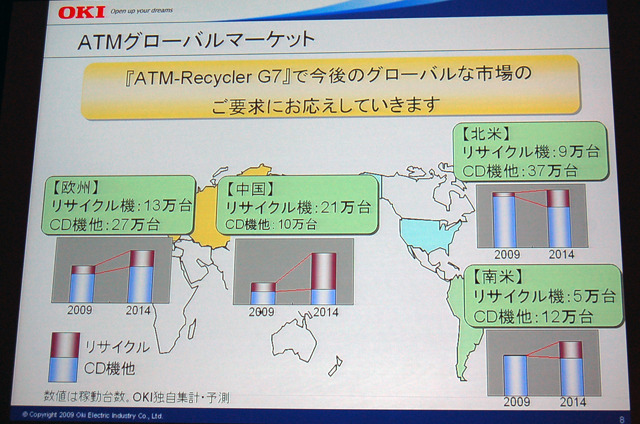Click the 'ご要求にお応えしていきます' banner line
The image size is (640, 424).
click(326, 105)
